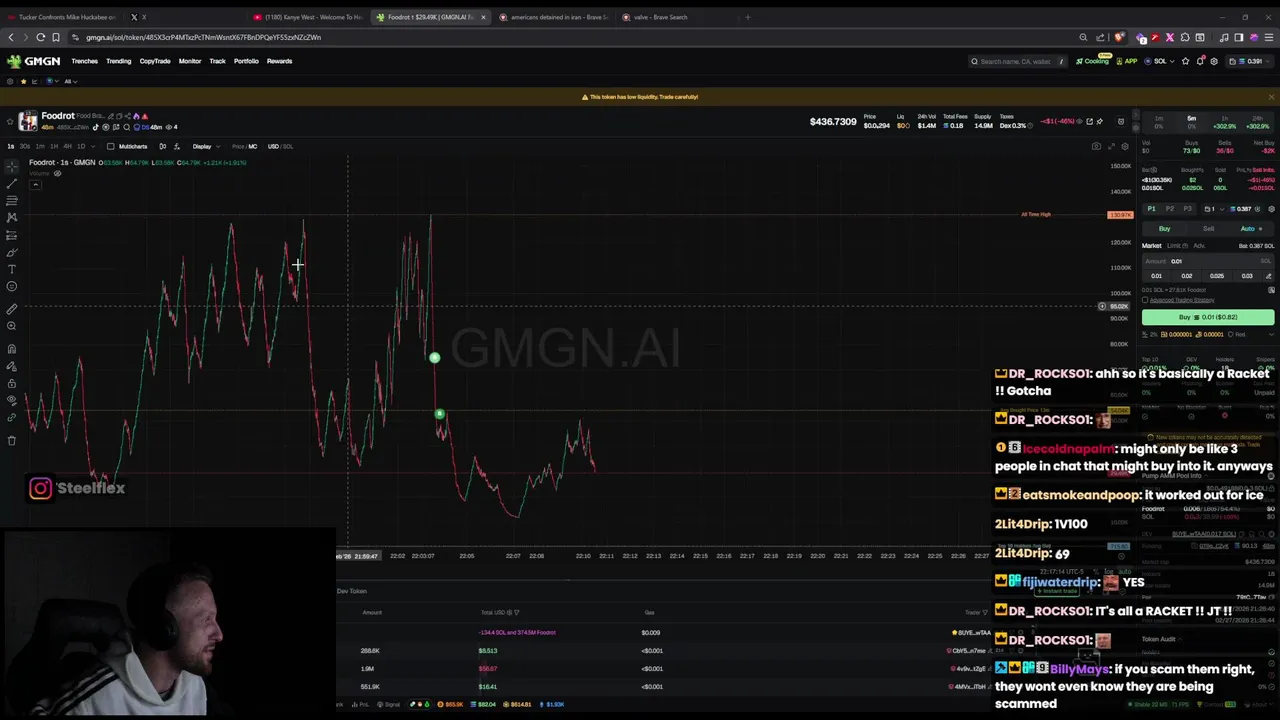This screenshot has height=720, width=1280.
Task: Open header settings gear
Action: tap(1214, 61)
